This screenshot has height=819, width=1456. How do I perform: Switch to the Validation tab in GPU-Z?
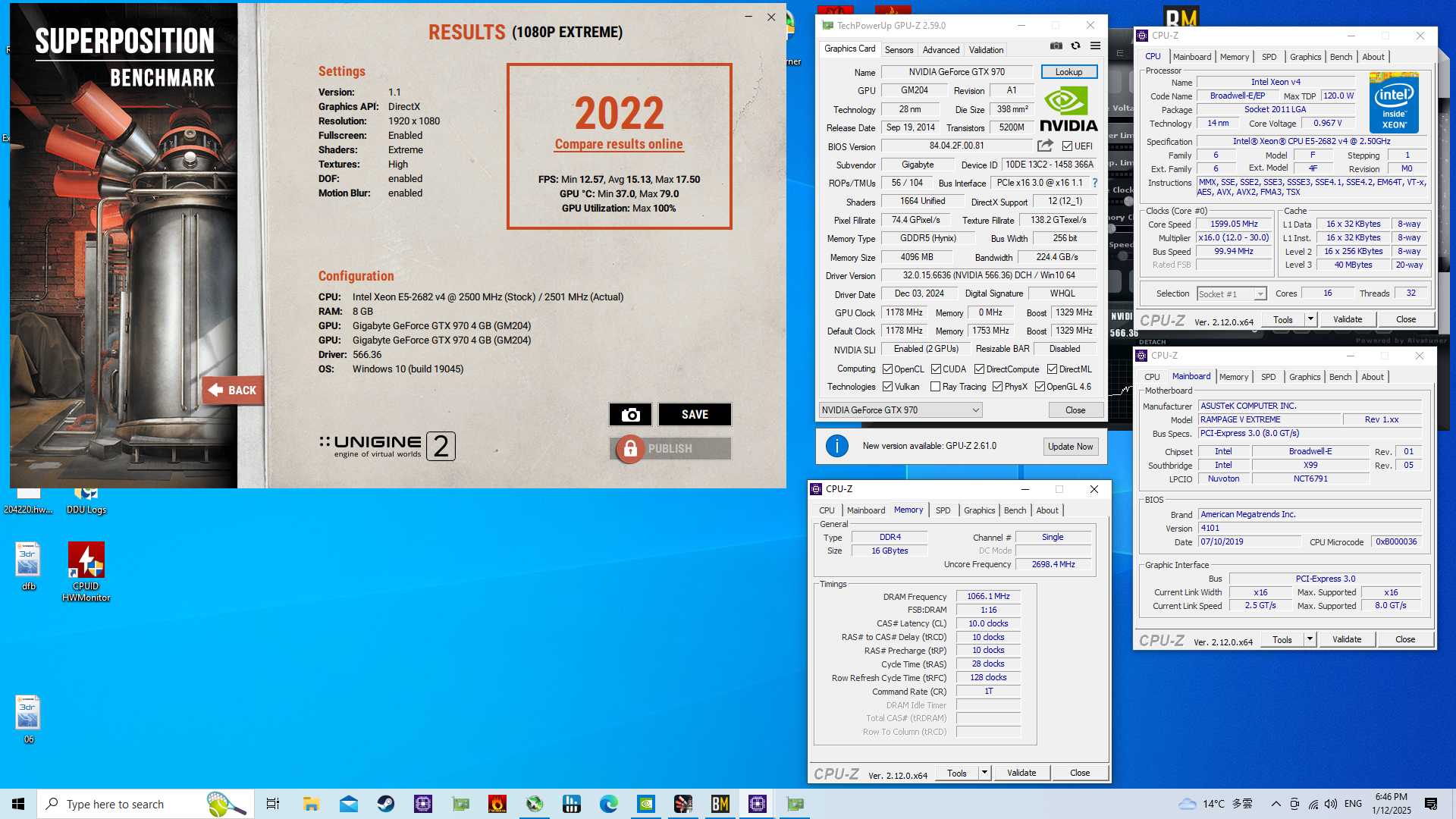[x=986, y=50]
